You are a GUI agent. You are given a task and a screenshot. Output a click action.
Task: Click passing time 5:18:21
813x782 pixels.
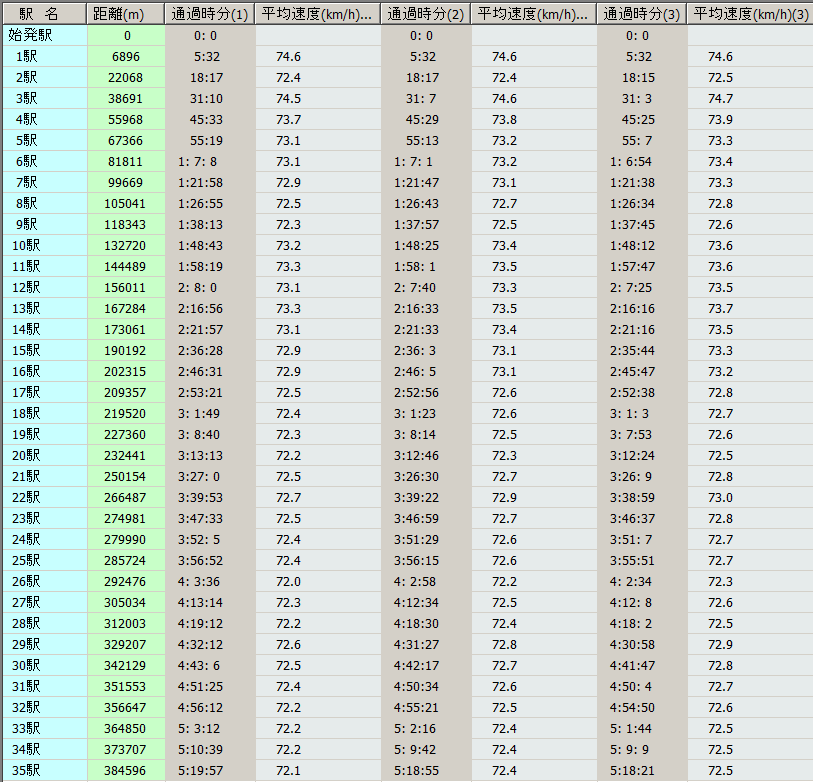pos(633,771)
